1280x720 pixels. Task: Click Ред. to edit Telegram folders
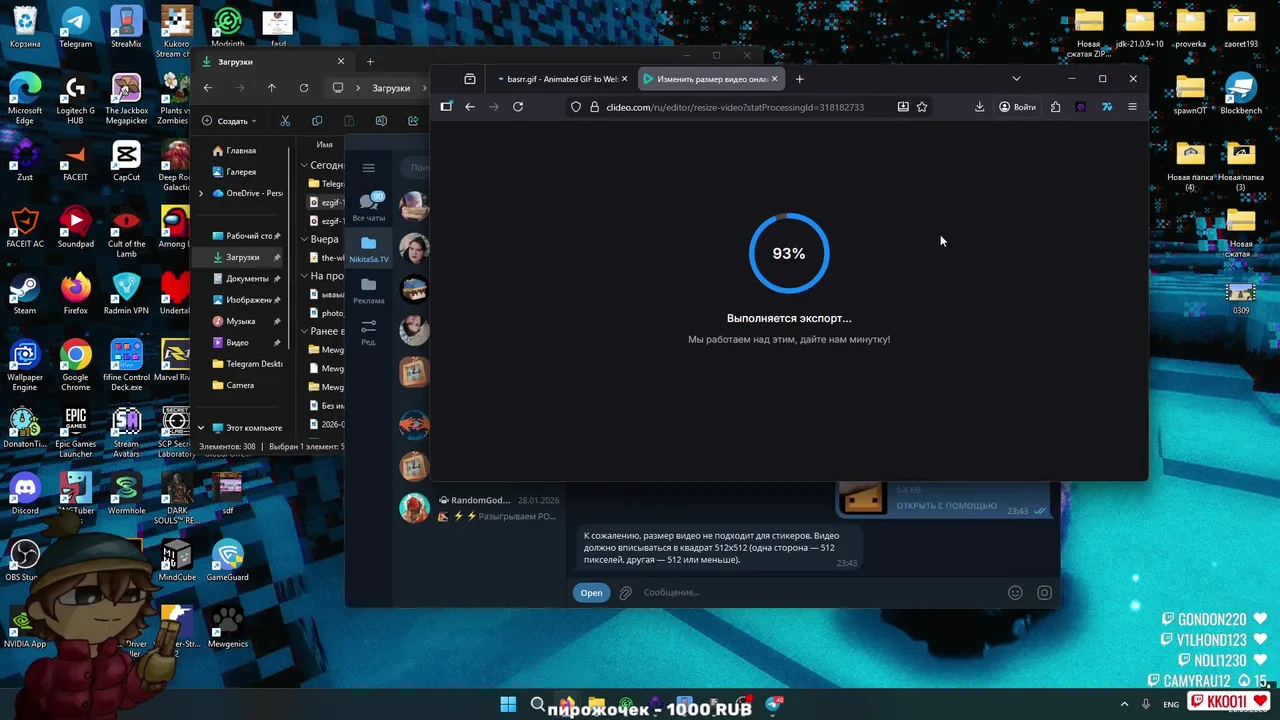click(368, 332)
